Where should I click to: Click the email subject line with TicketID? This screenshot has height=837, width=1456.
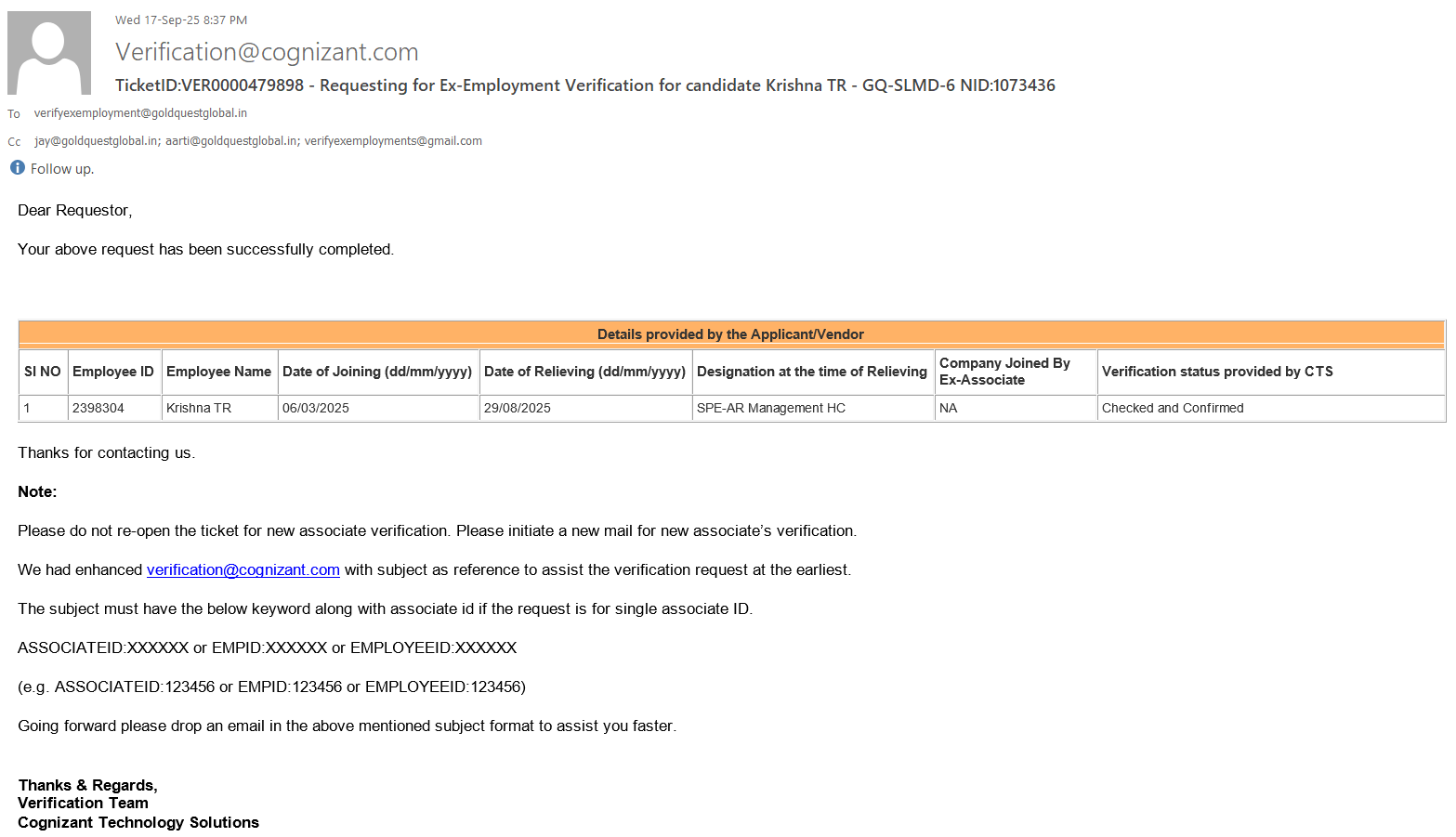point(585,85)
